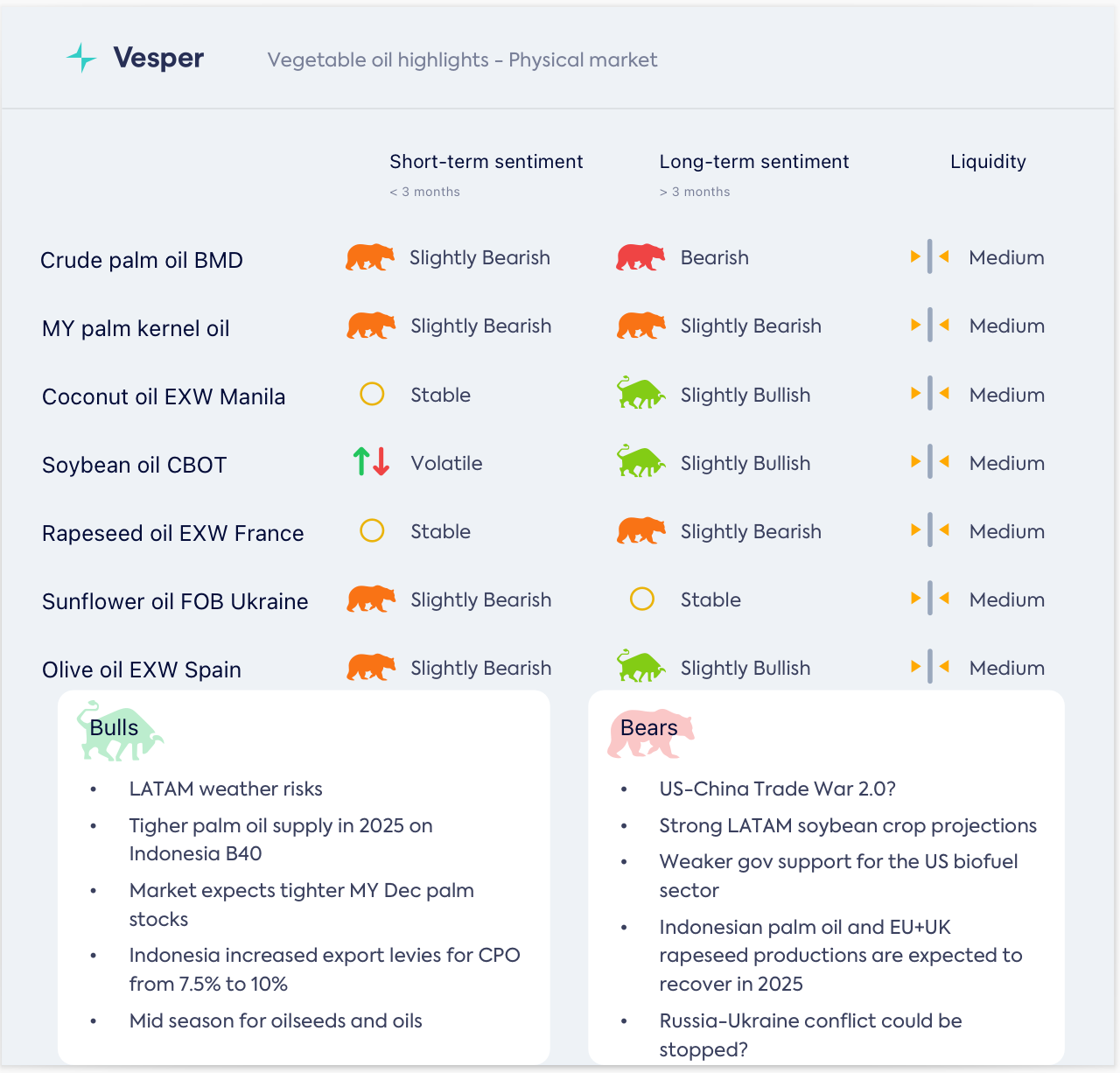This screenshot has width=1120, height=1073.
Task: Click the Liquidity column header
Action: click(988, 162)
